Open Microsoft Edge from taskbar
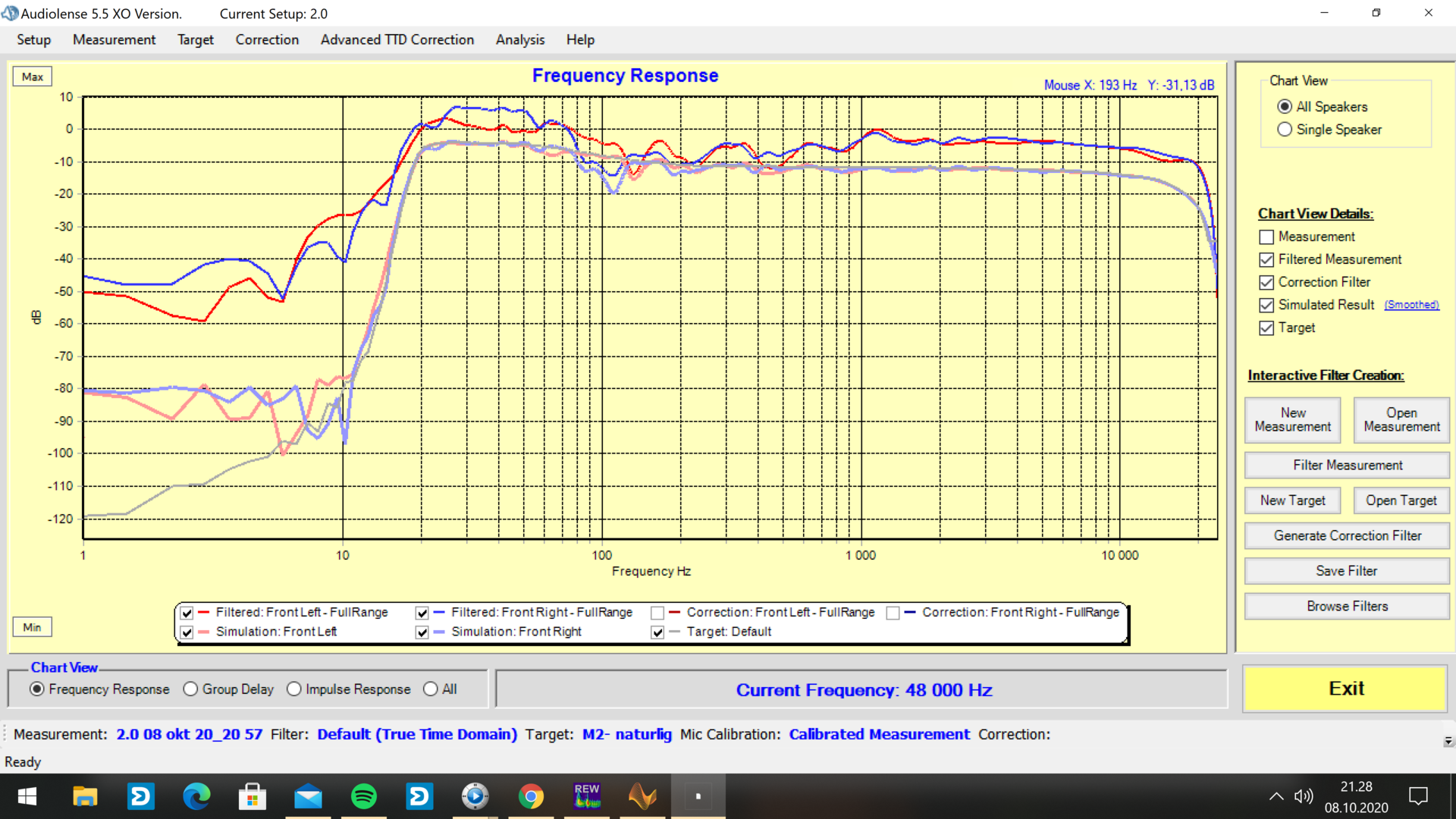This screenshot has height=819, width=1456. [x=196, y=796]
